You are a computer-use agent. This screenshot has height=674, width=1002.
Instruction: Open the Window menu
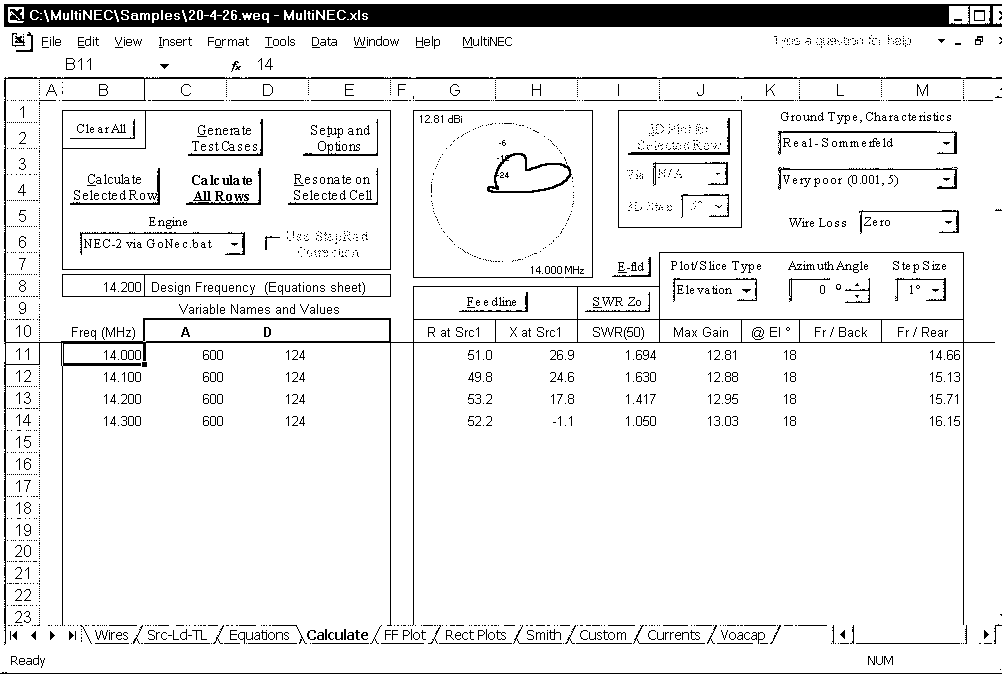pyautogui.click(x=376, y=42)
